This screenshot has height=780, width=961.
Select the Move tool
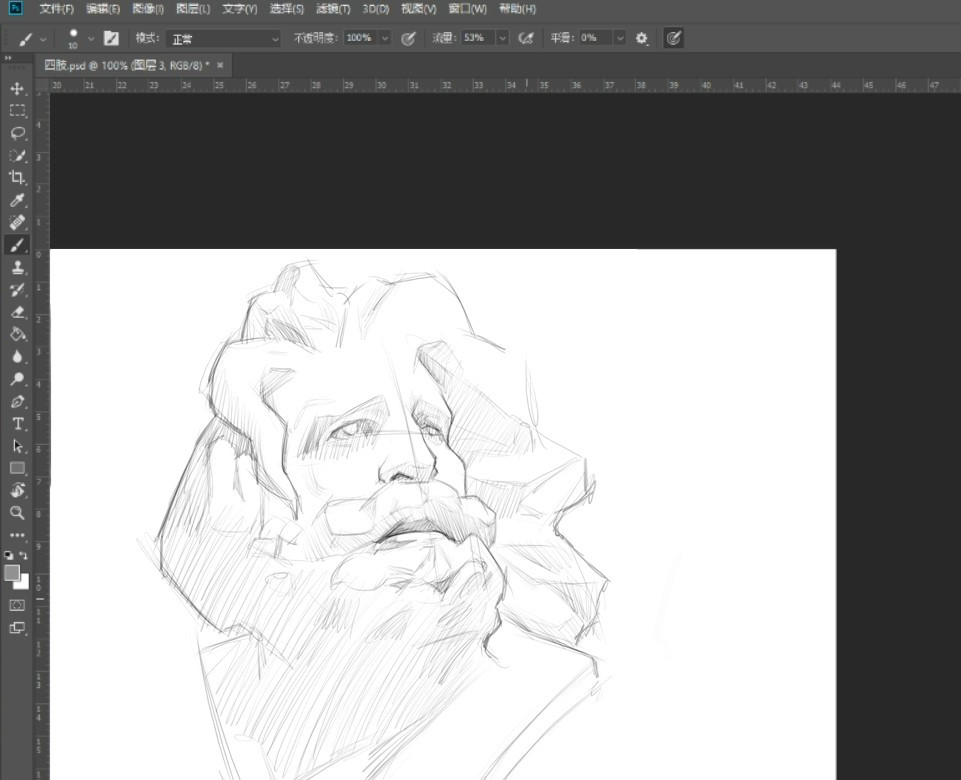tap(17, 89)
